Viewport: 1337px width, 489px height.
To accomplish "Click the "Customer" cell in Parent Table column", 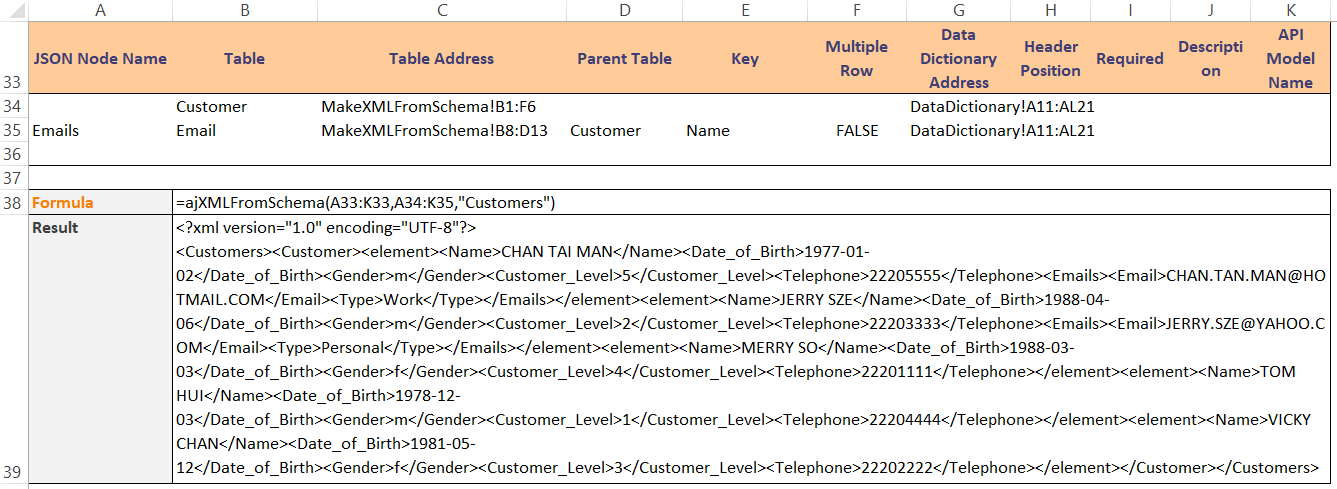I will tap(605, 131).
